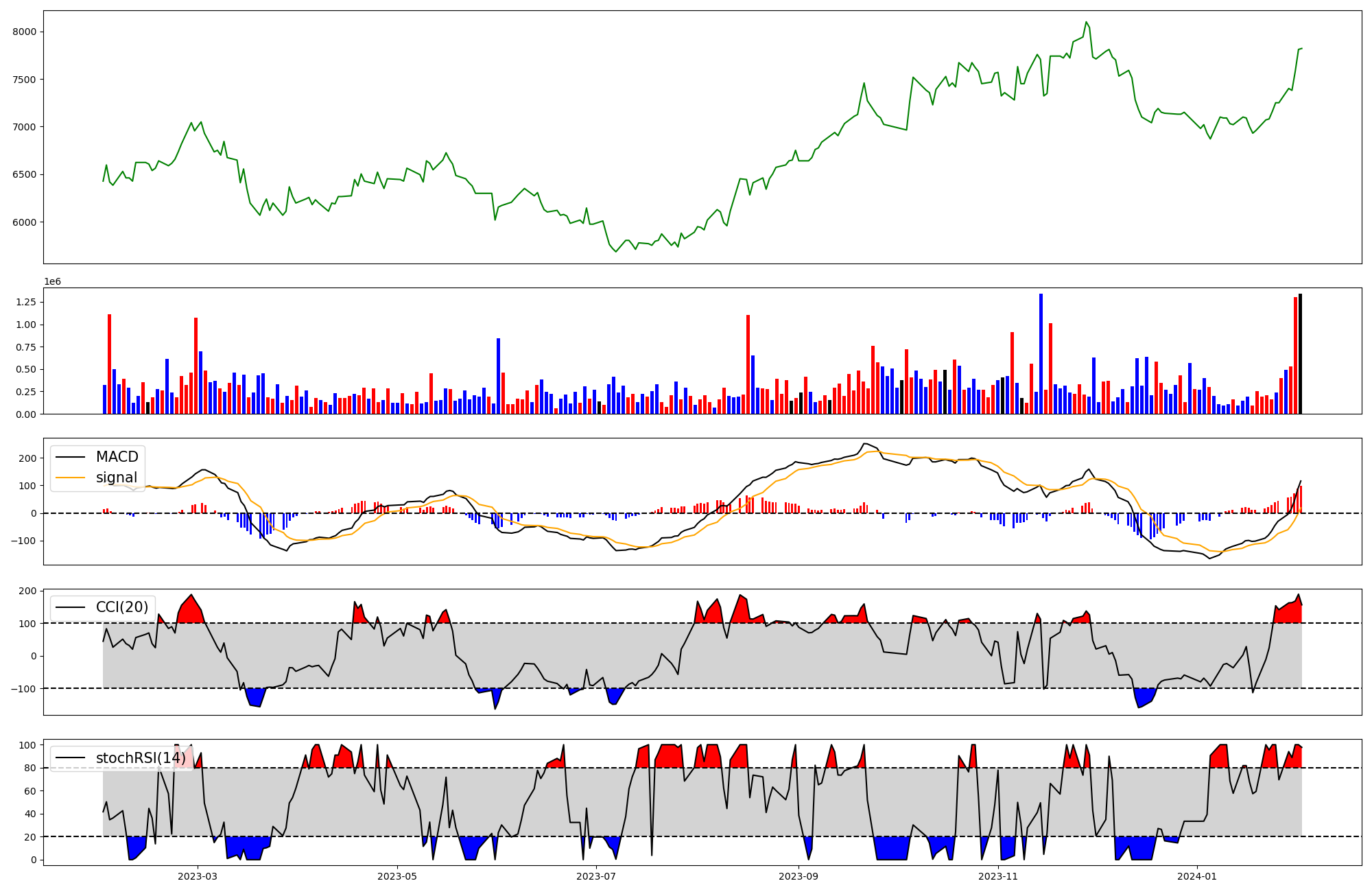This screenshot has width=1372, height=892.
Task: Select the 2024-01 x-axis tick label
Action: (x=1197, y=876)
